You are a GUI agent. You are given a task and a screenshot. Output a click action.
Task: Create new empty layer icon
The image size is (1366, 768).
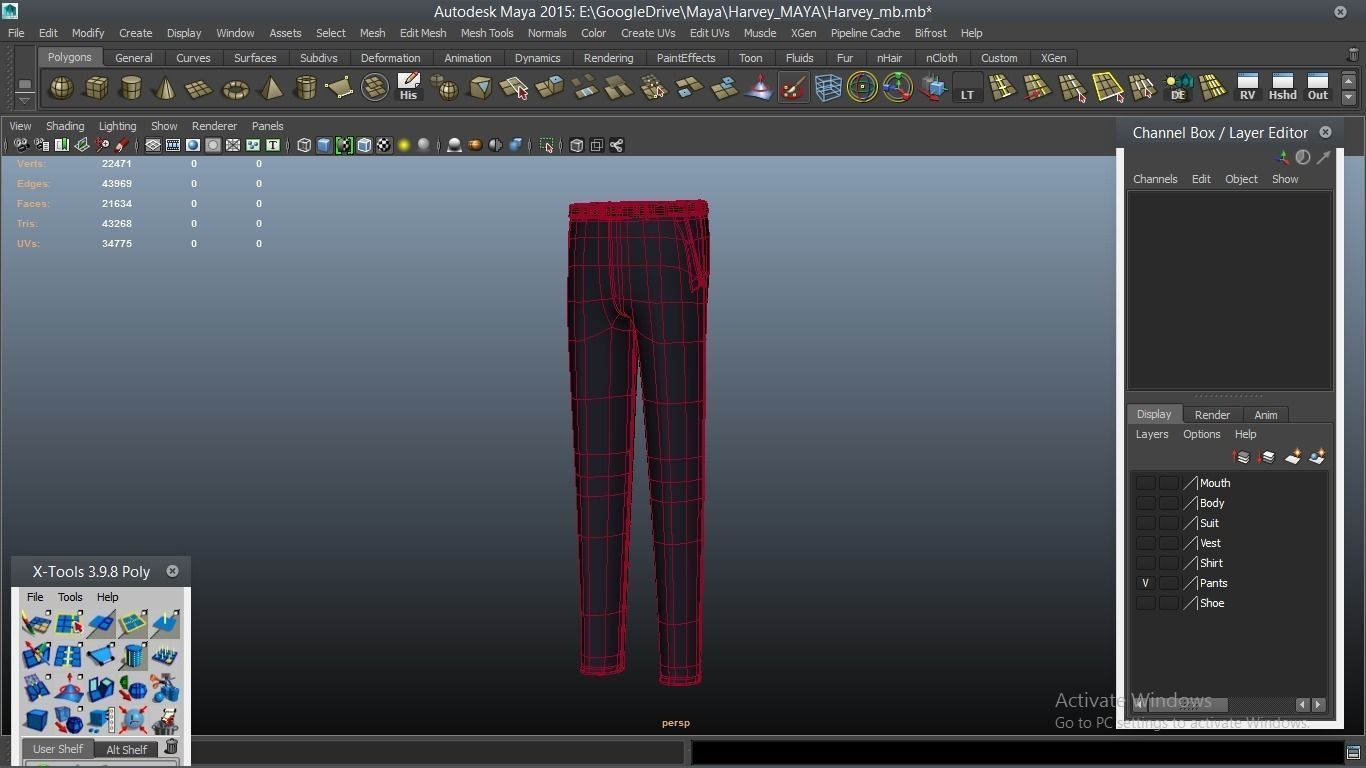click(1293, 457)
